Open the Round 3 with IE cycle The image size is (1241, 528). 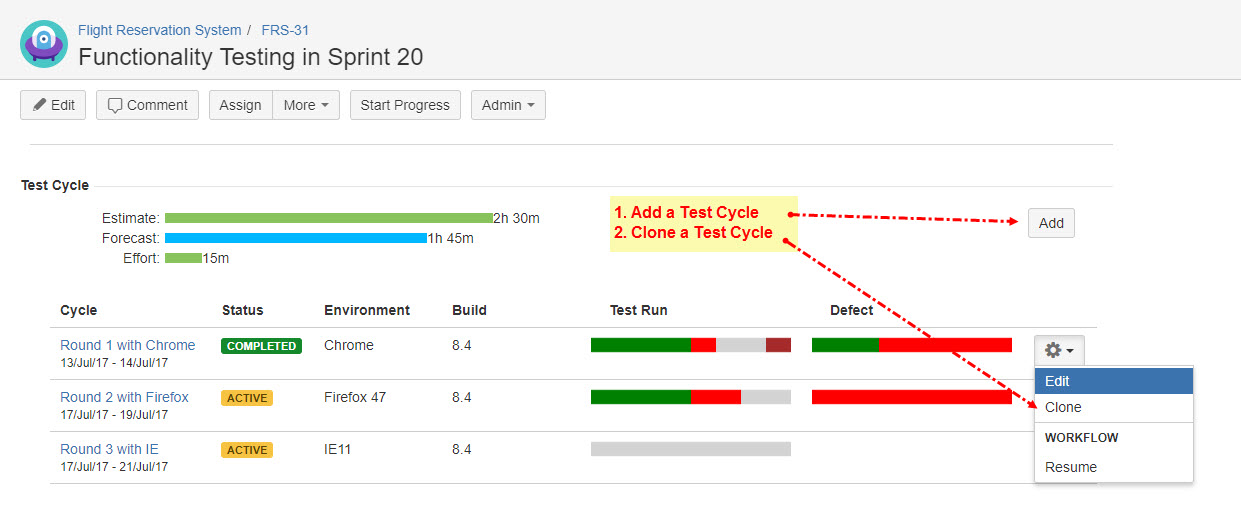point(109,449)
